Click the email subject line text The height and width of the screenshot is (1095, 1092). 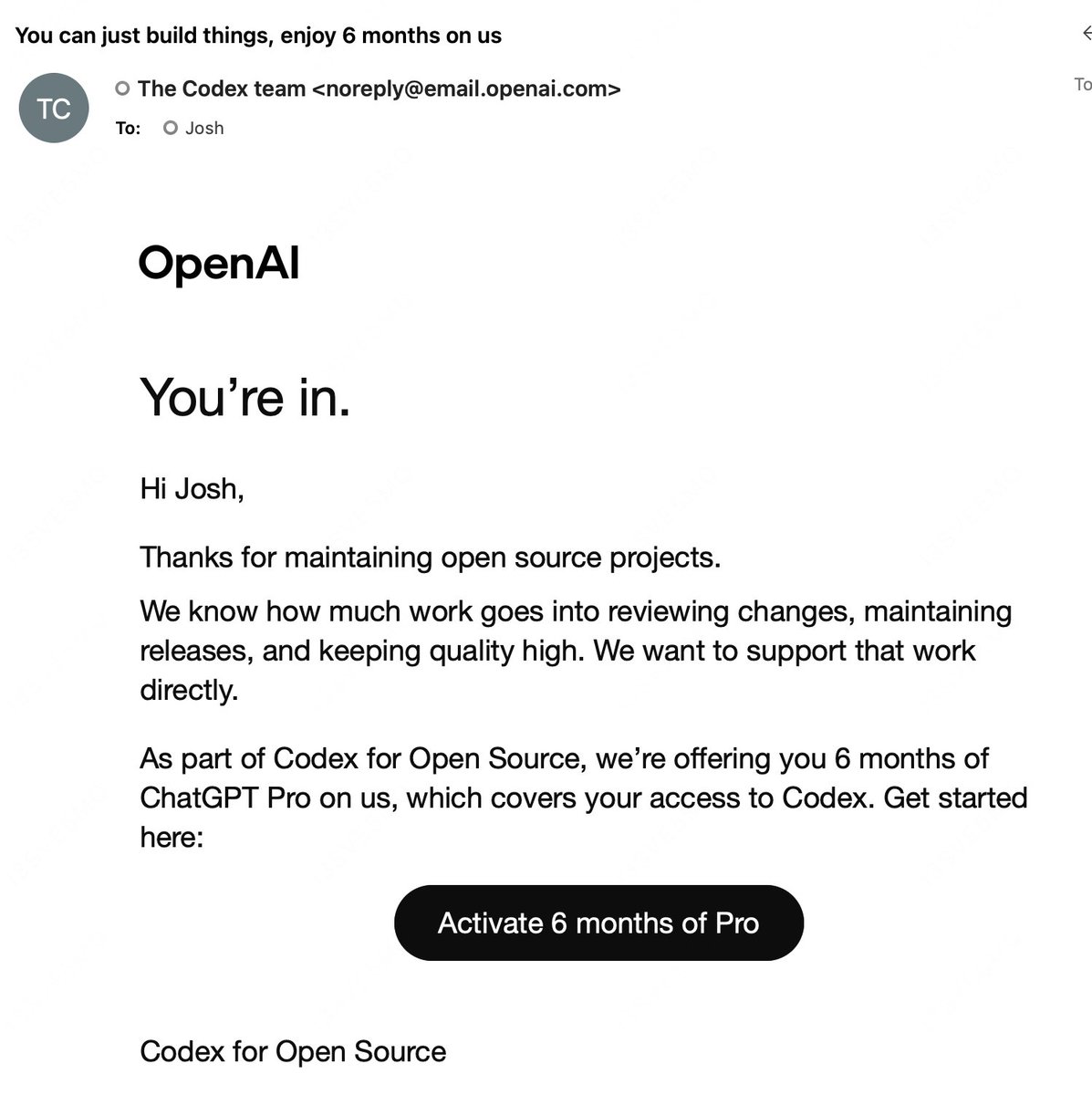click(x=258, y=36)
